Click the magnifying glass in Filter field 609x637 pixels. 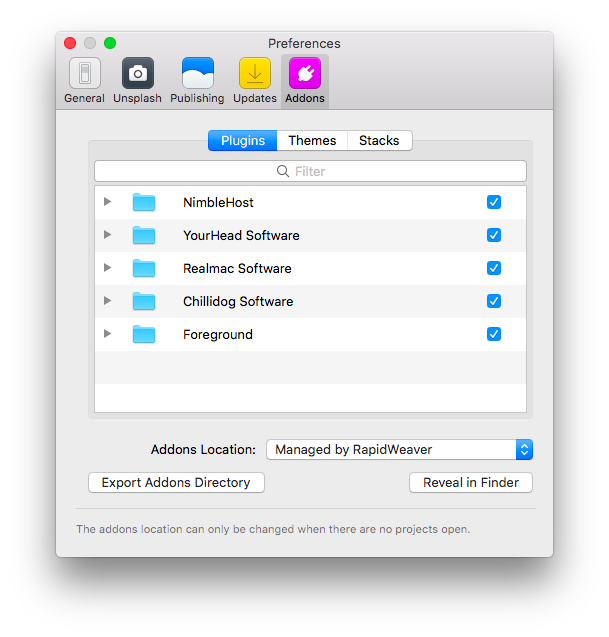283,171
